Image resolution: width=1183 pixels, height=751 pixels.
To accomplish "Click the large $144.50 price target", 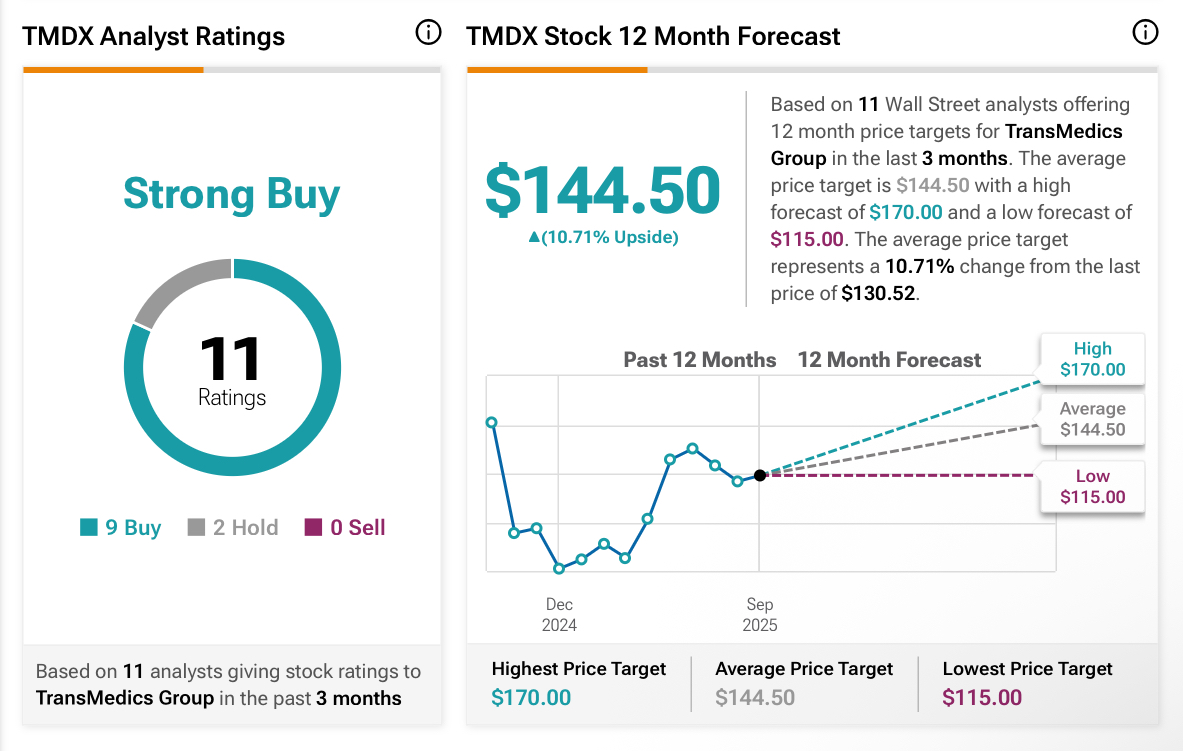I will pos(602,190).
